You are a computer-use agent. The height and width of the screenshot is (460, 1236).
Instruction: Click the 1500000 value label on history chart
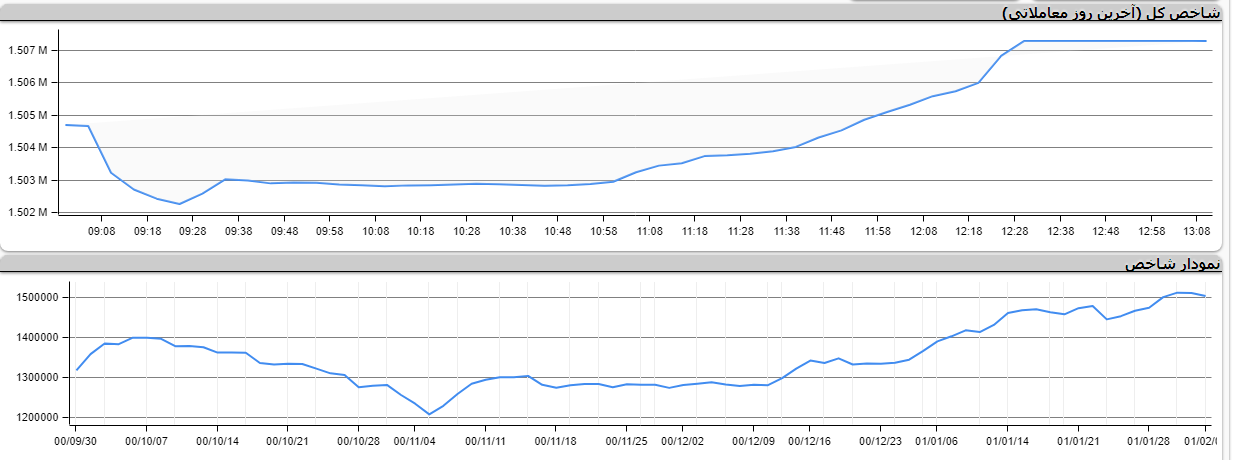pyautogui.click(x=36, y=298)
